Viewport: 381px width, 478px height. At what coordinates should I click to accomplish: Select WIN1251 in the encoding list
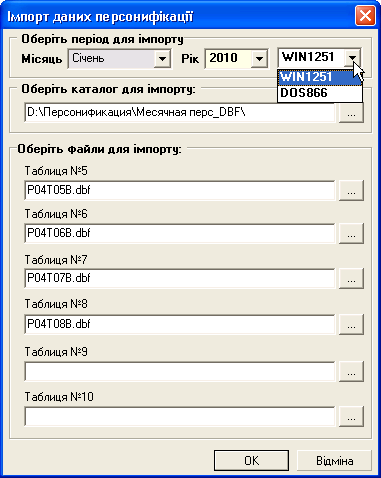320,77
